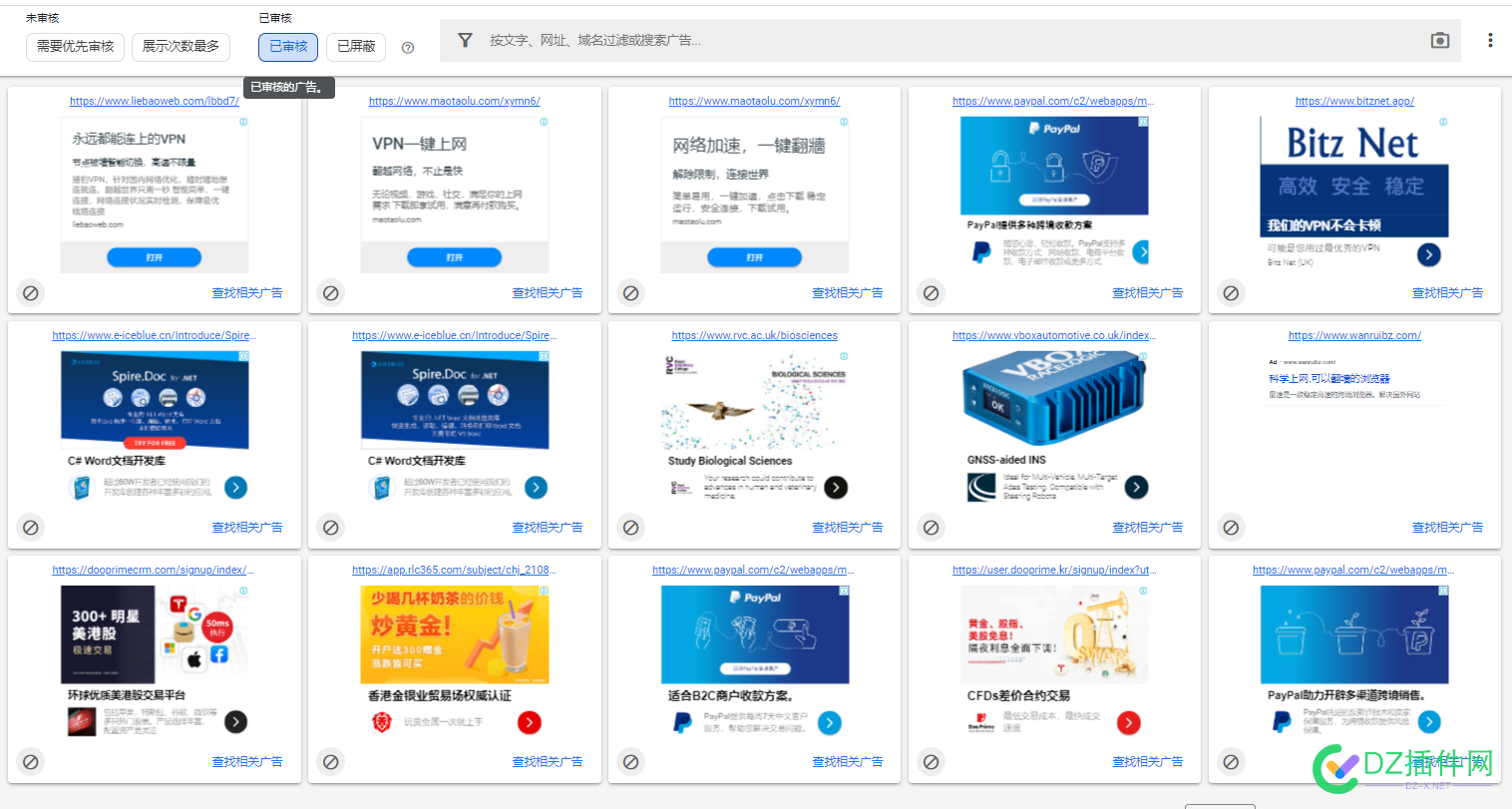Block the liebaoweb.com VPN ad with its block icon
This screenshot has height=809, width=1512.
[31, 293]
